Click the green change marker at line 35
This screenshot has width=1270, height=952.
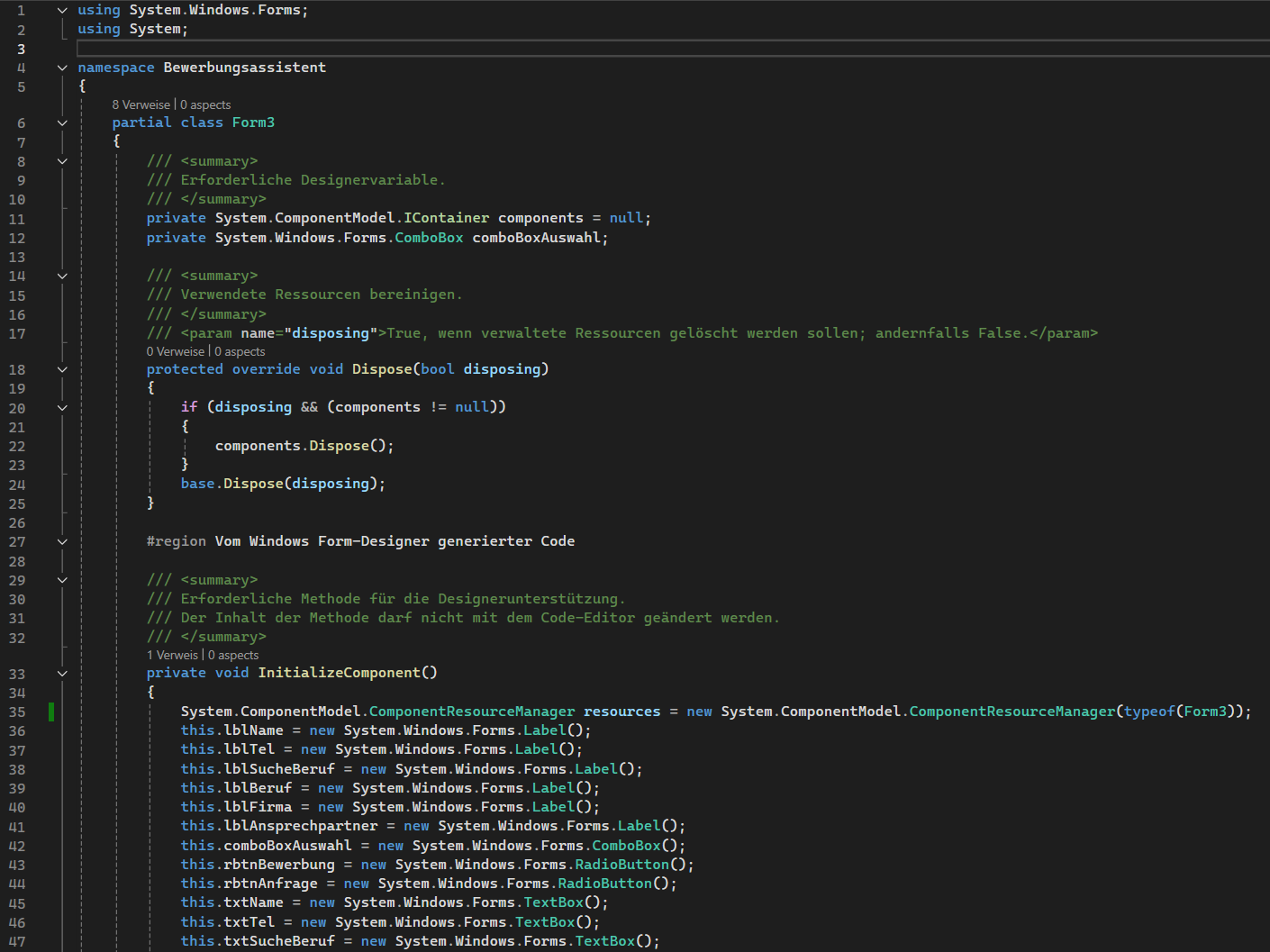pyautogui.click(x=51, y=712)
